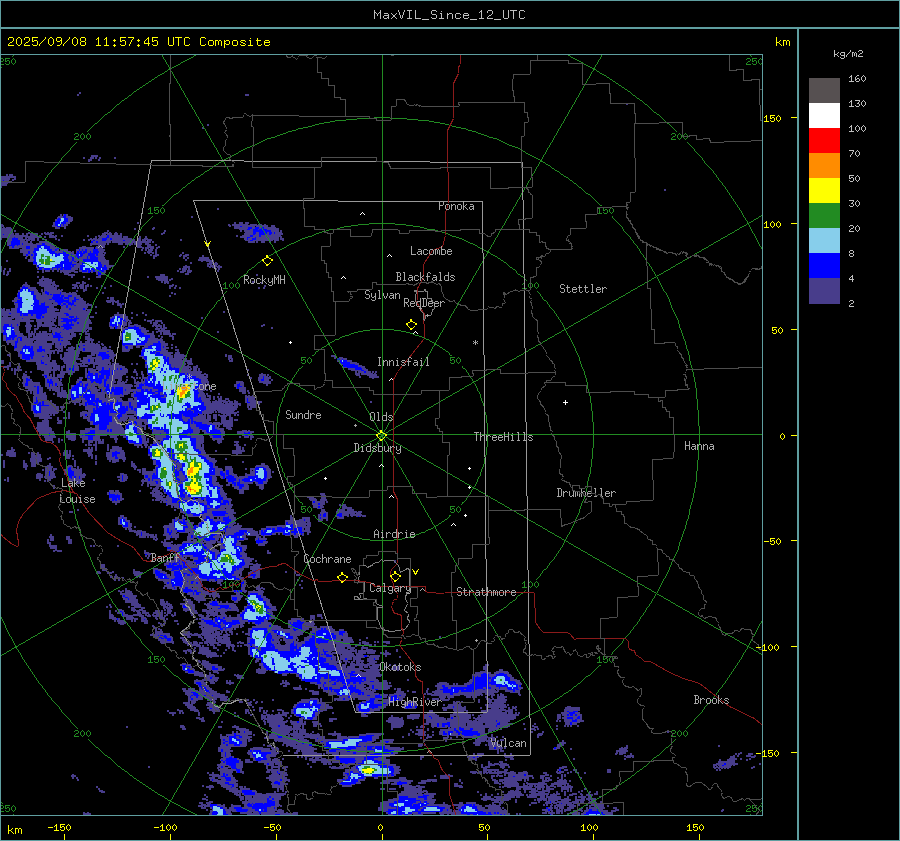Click the Sylvan label on map

click(382, 295)
